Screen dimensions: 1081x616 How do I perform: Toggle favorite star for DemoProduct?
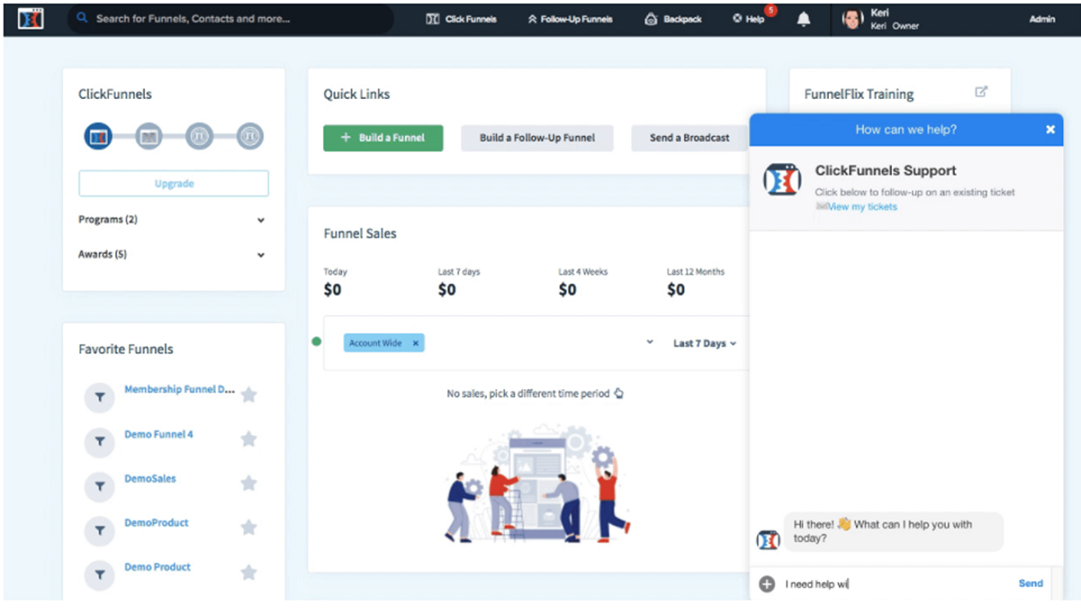pyautogui.click(x=249, y=528)
